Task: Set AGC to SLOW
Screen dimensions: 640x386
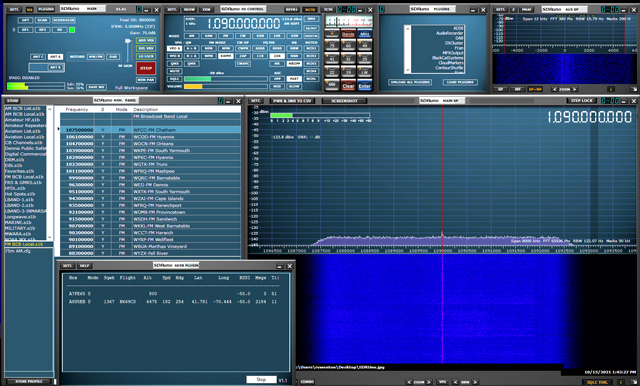Action: click(x=294, y=87)
